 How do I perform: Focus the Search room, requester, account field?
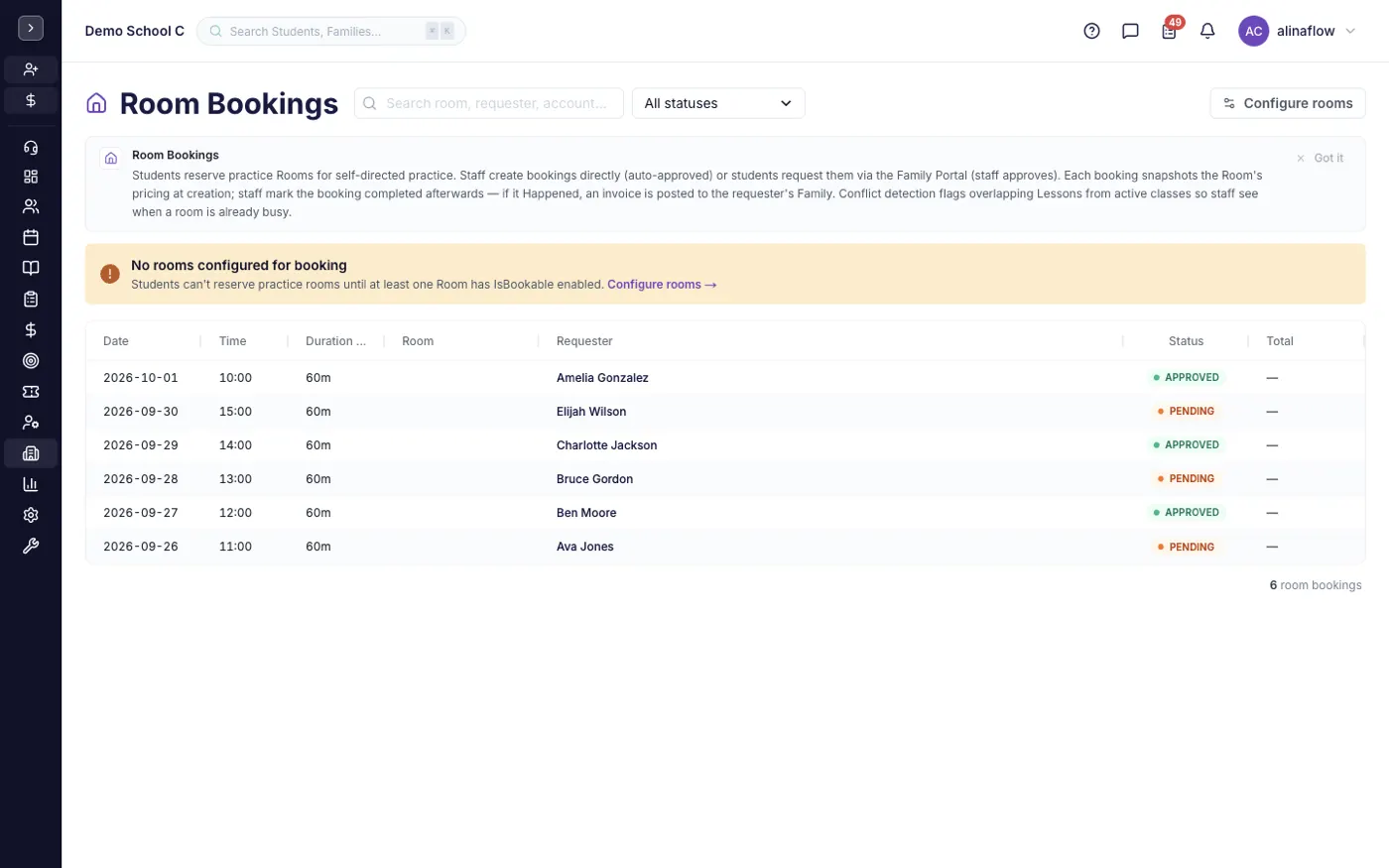(489, 103)
